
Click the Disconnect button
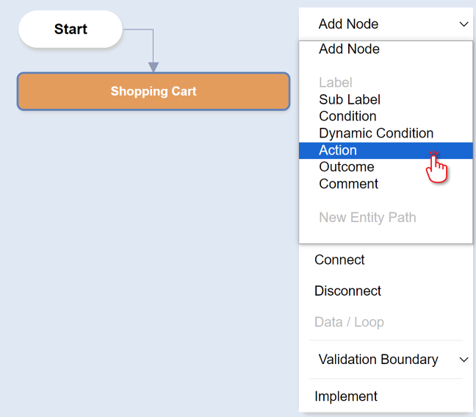pyautogui.click(x=347, y=291)
